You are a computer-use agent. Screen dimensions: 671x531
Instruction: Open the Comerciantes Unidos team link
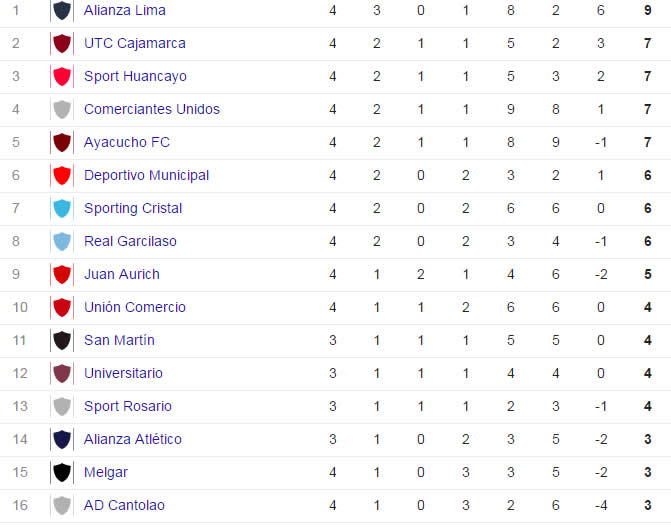click(151, 109)
